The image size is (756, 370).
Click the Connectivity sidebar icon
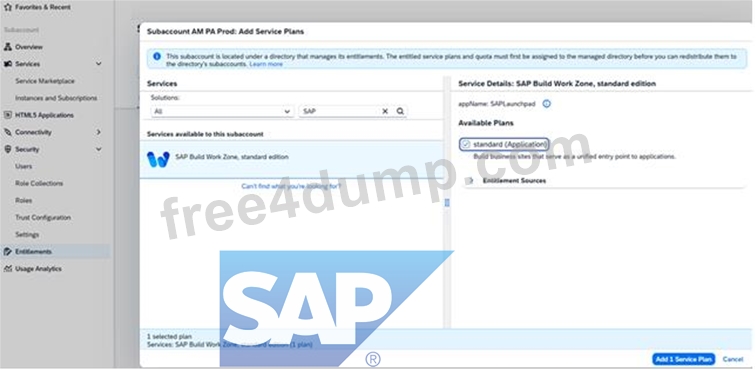pos(8,132)
